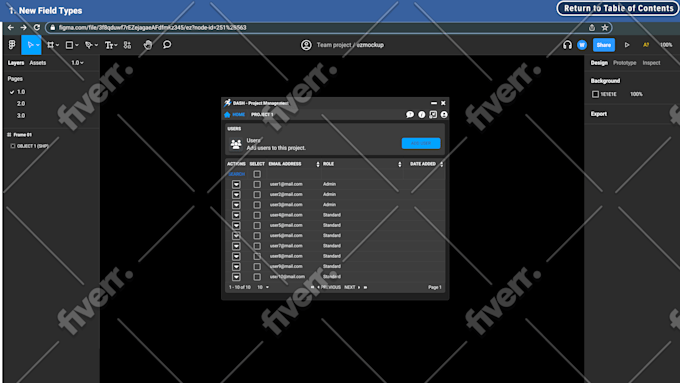680x383 pixels.
Task: Bookmark page with star icon
Action: (x=605, y=27)
